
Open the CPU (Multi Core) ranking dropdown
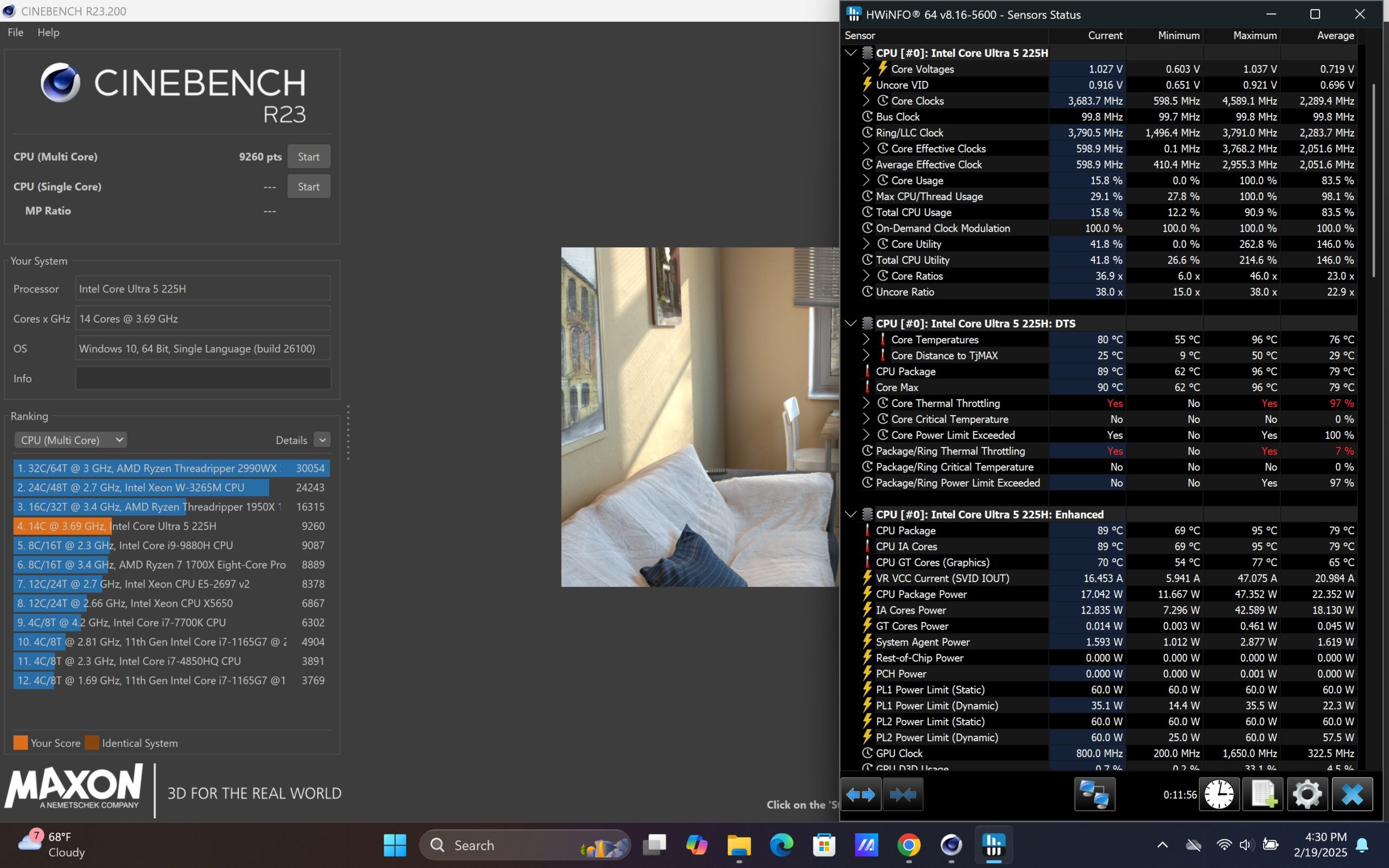pos(71,441)
